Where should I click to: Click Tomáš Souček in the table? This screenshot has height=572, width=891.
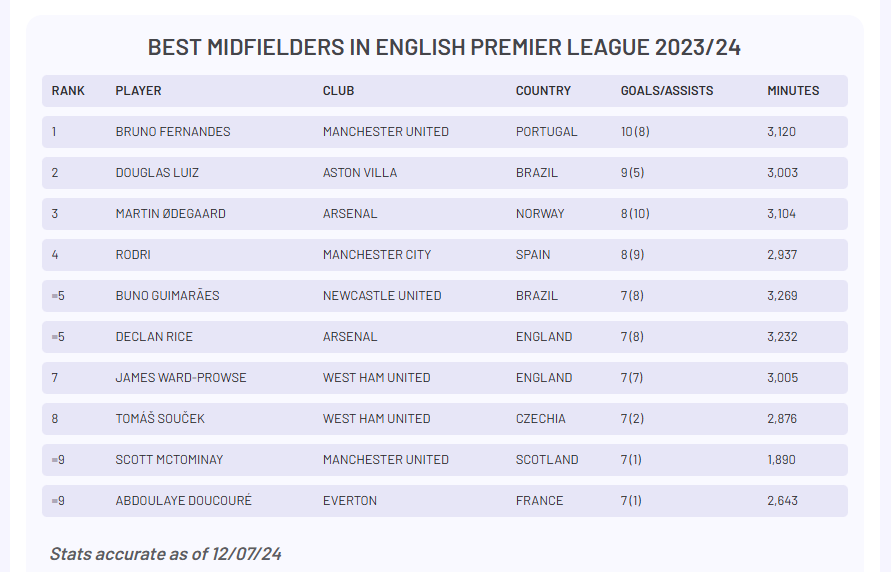click(x=160, y=418)
